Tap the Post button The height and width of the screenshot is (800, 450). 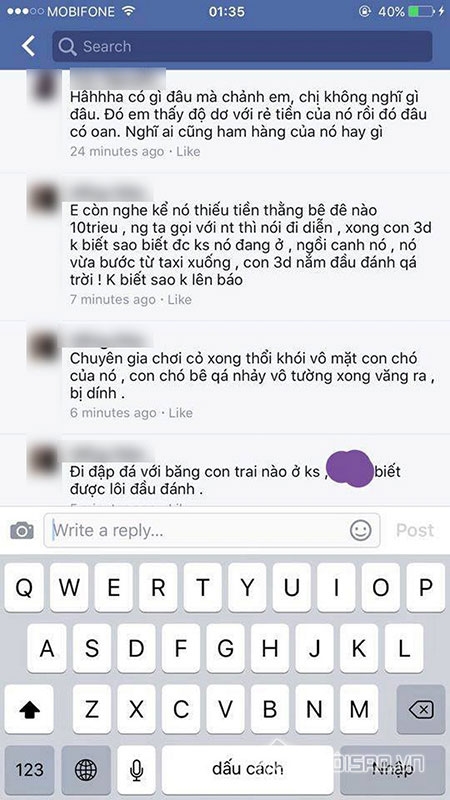(x=415, y=531)
